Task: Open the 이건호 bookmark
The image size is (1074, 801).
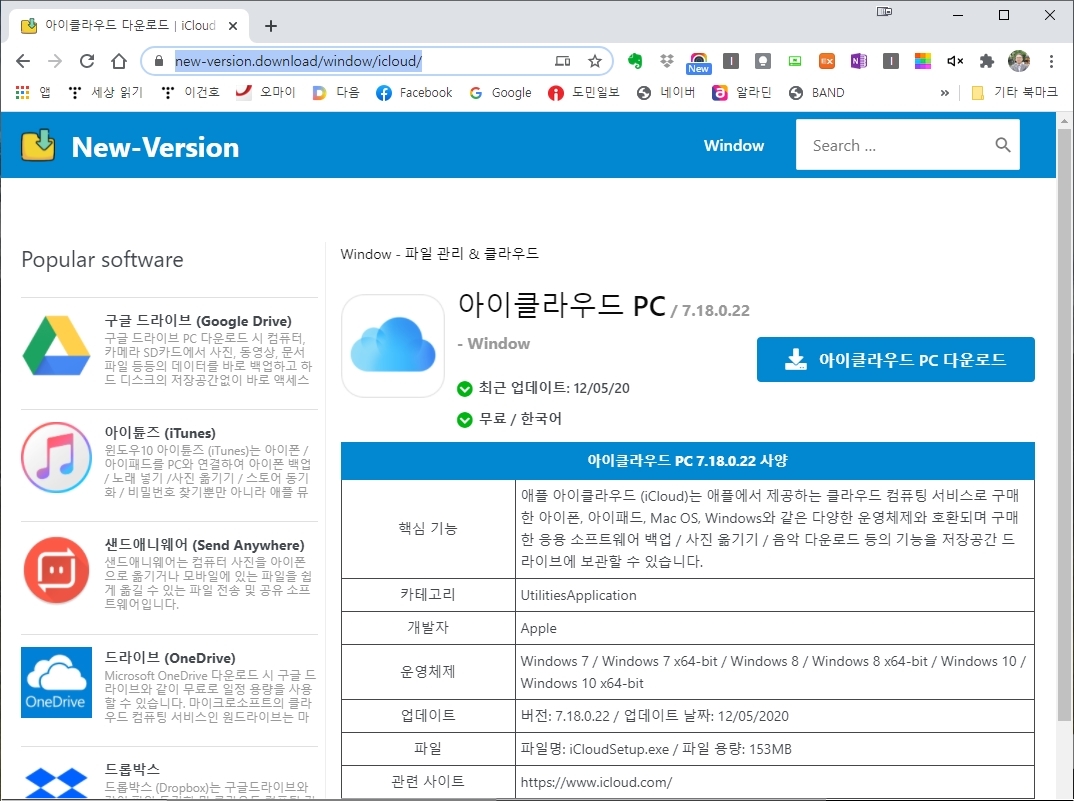Action: [190, 93]
